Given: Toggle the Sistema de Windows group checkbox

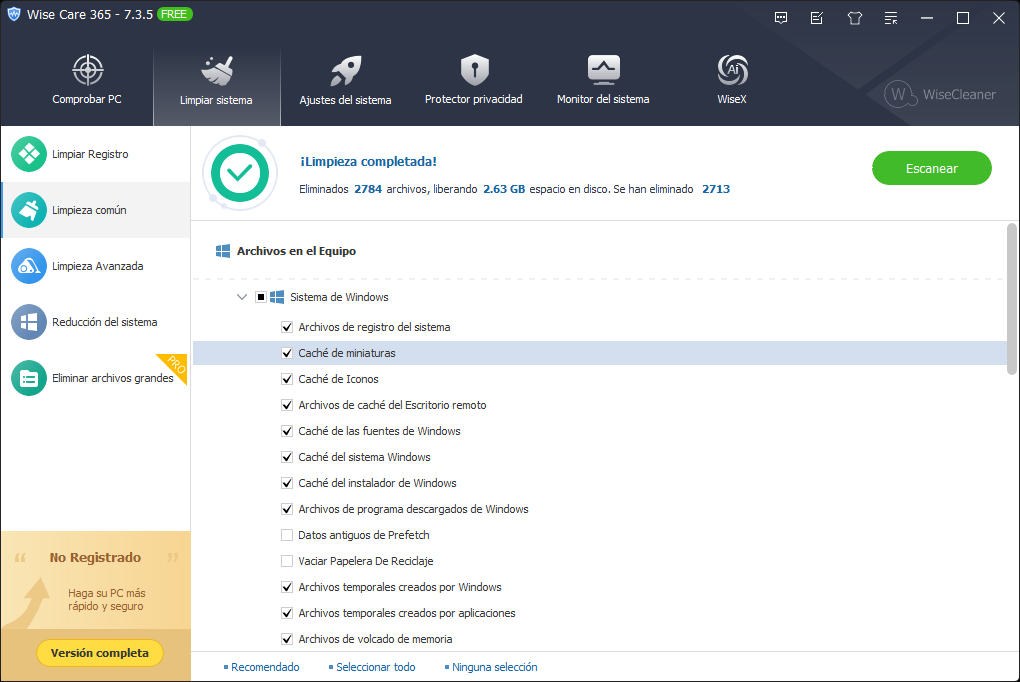Looking at the screenshot, I should [x=260, y=297].
